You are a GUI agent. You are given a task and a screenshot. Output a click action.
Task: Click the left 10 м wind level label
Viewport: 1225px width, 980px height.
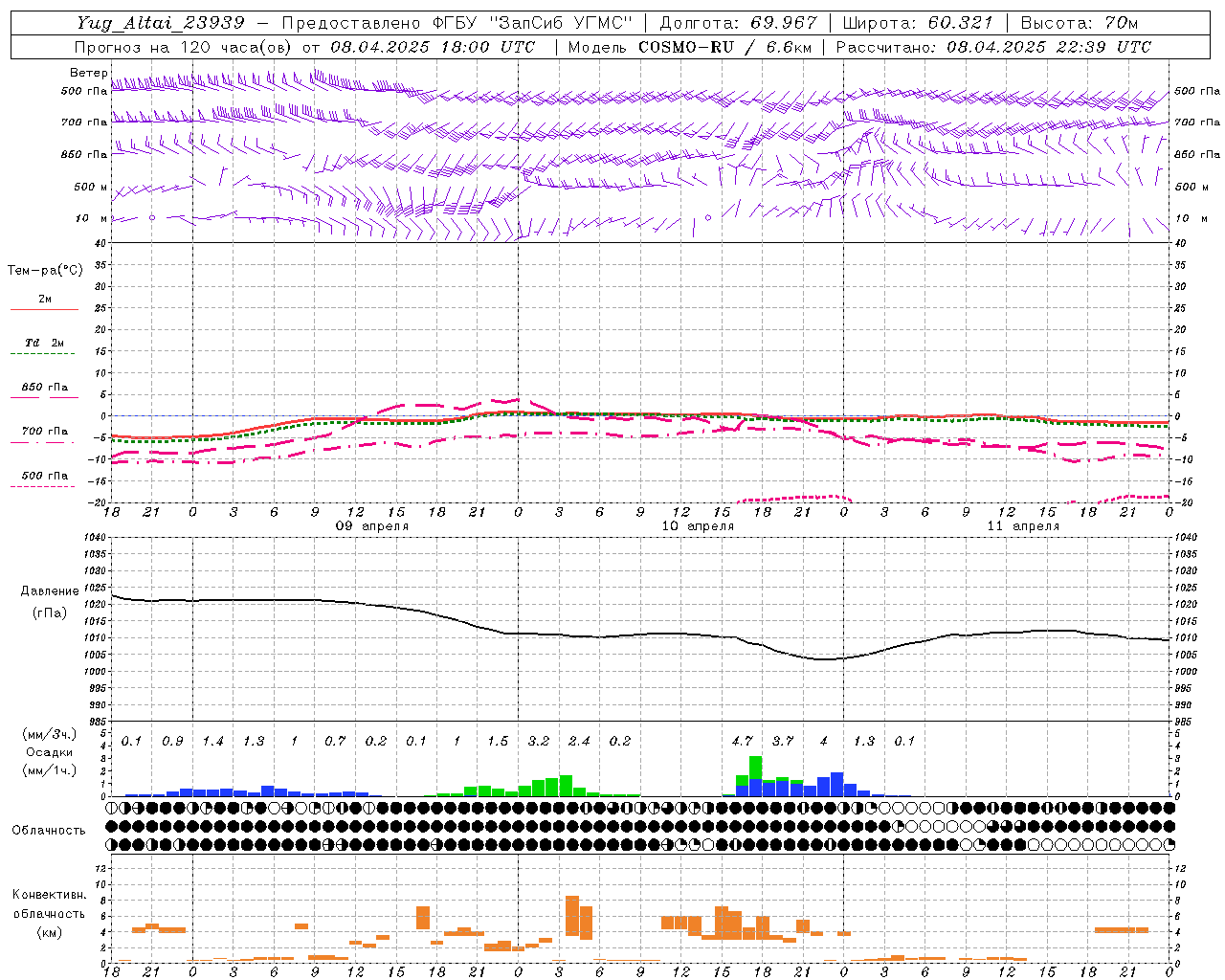(x=91, y=218)
